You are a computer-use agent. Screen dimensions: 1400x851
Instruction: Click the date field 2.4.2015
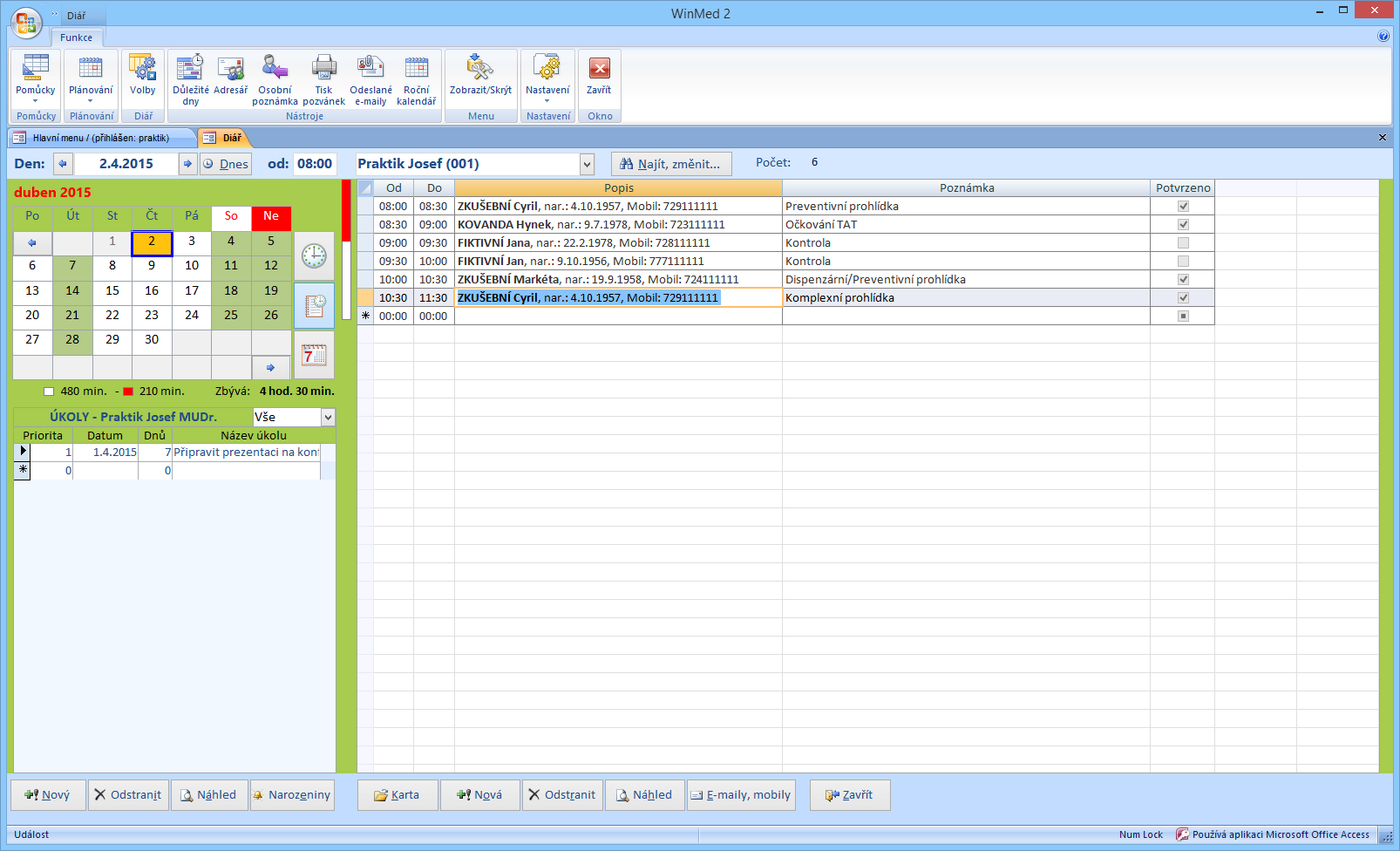pyautogui.click(x=126, y=164)
